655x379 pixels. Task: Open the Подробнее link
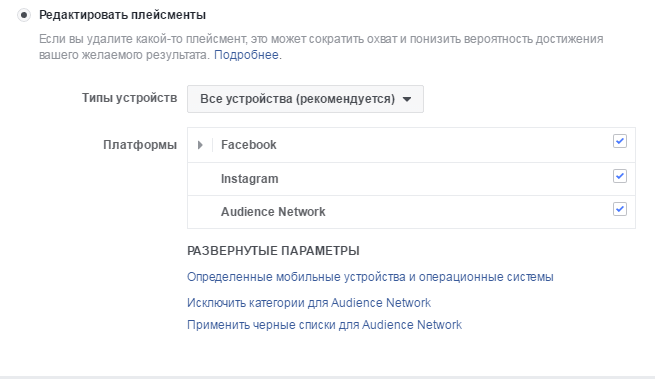[246, 55]
